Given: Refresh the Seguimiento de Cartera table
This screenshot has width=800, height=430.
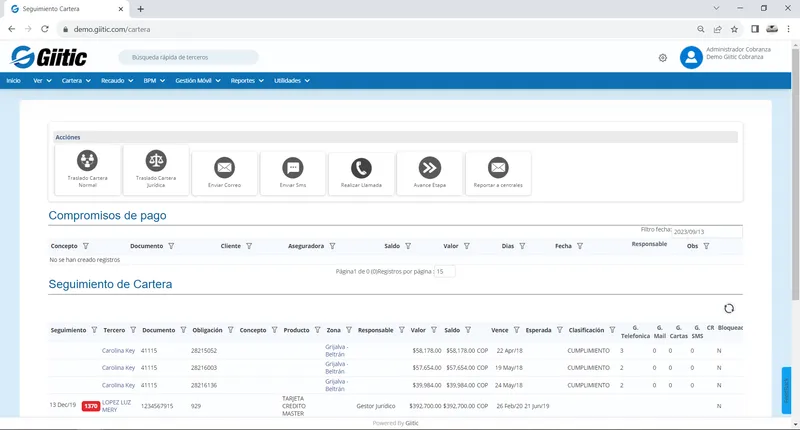Looking at the screenshot, I should coord(729,308).
